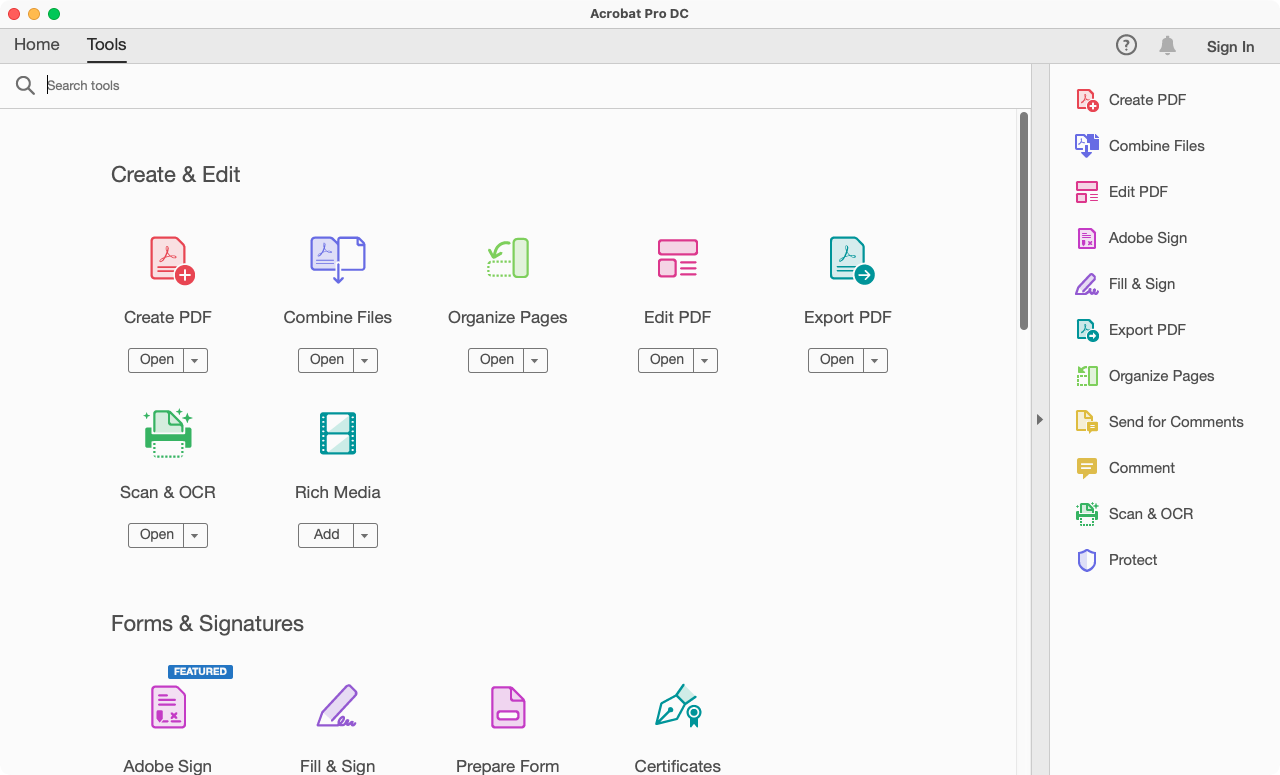Open the Combine Files tool button

point(326,360)
